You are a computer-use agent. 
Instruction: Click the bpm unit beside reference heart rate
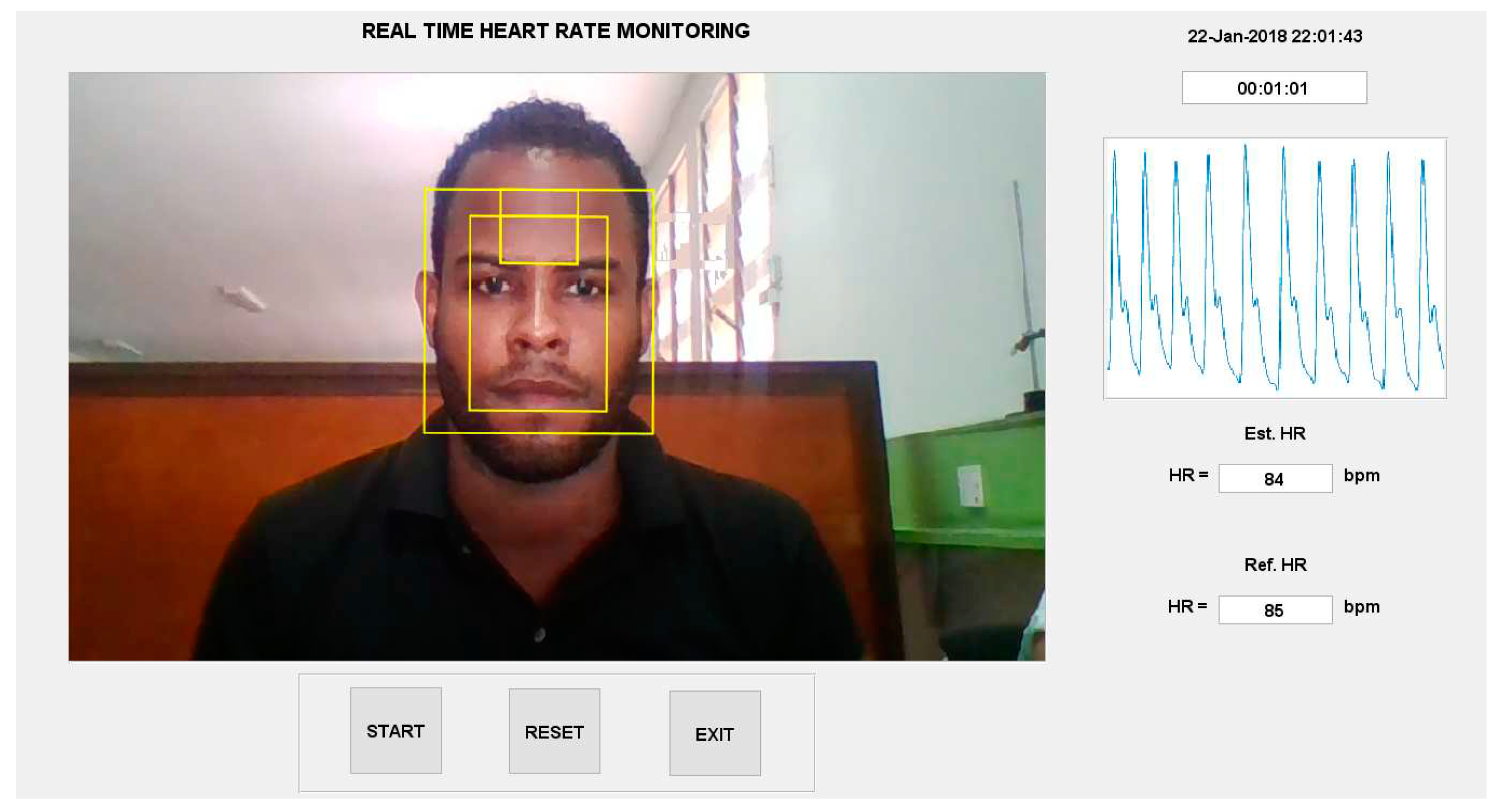tap(1362, 607)
